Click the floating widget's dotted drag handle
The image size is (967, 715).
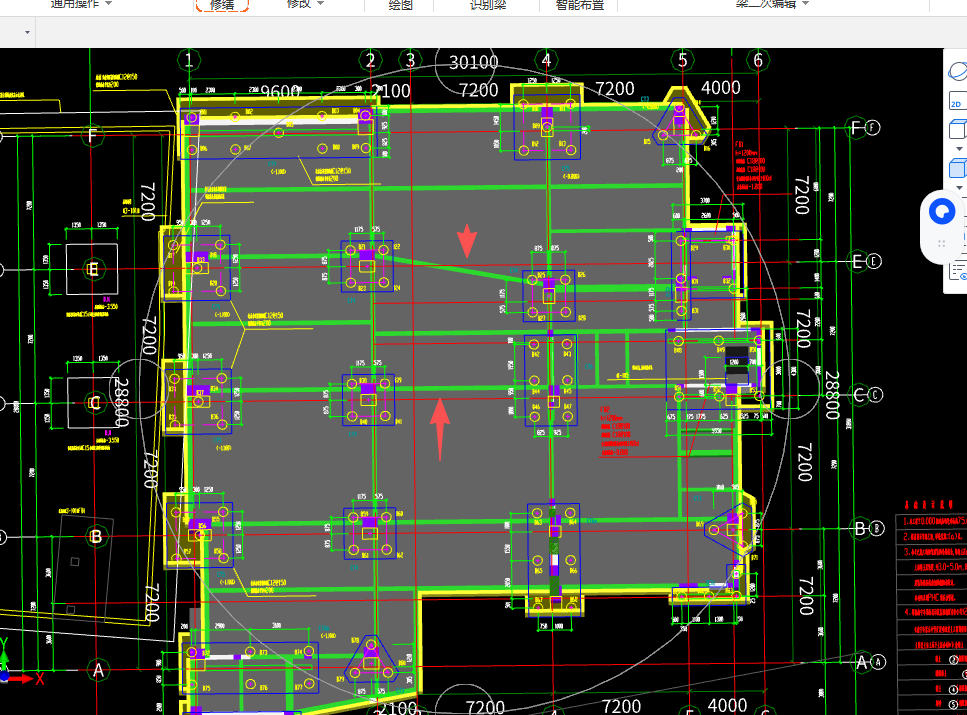click(x=942, y=244)
